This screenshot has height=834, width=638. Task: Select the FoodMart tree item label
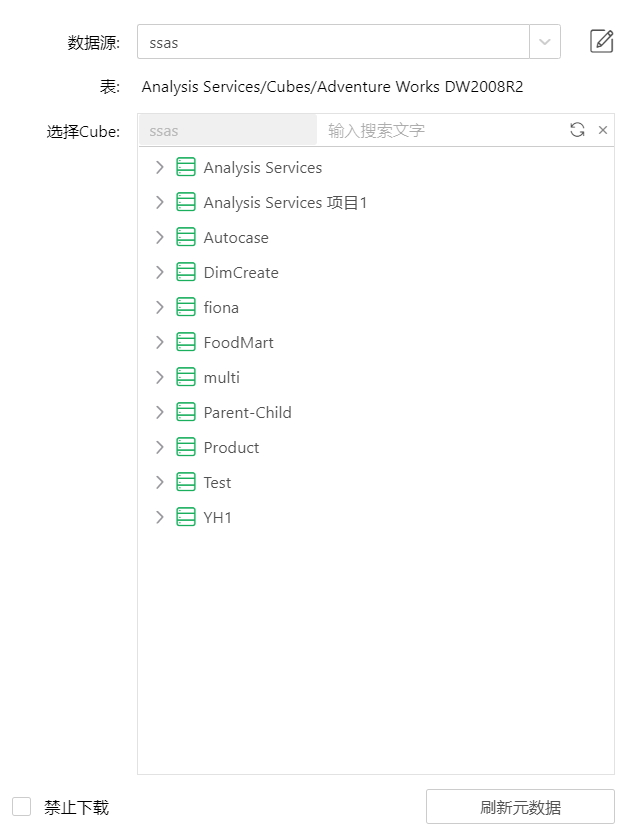pyautogui.click(x=238, y=342)
